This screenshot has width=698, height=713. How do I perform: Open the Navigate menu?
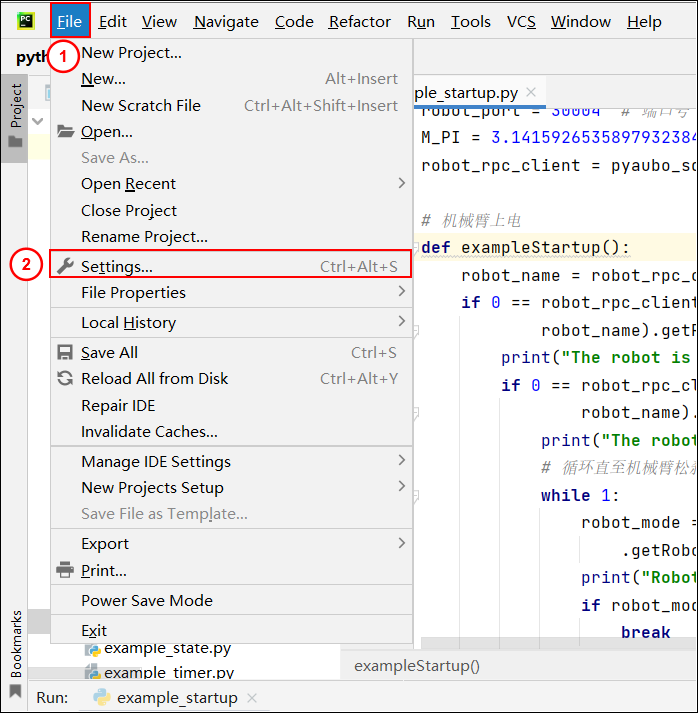[x=226, y=21]
